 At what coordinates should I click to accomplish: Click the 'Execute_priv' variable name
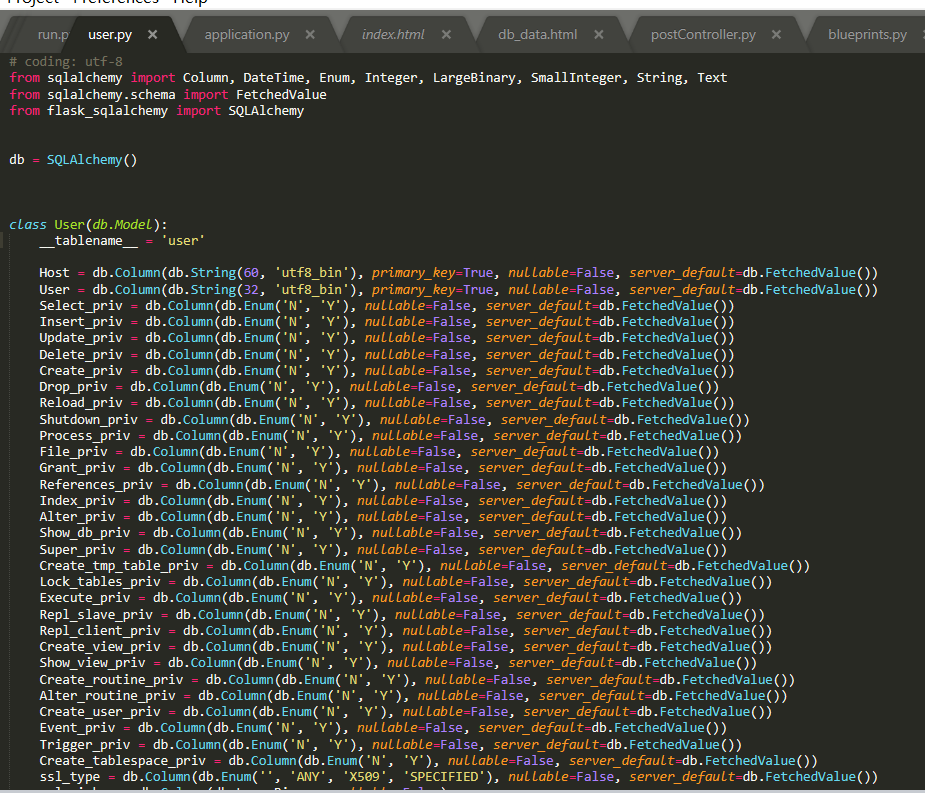coord(84,598)
